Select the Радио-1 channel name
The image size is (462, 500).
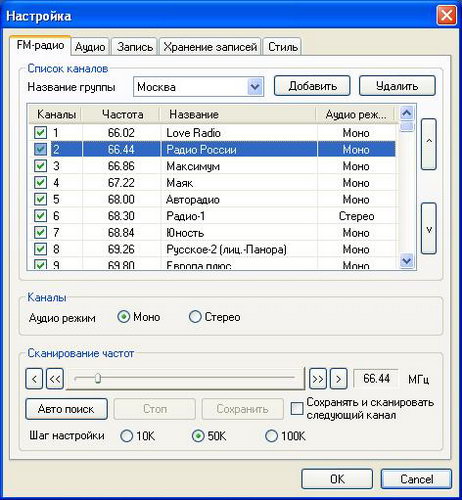186,216
